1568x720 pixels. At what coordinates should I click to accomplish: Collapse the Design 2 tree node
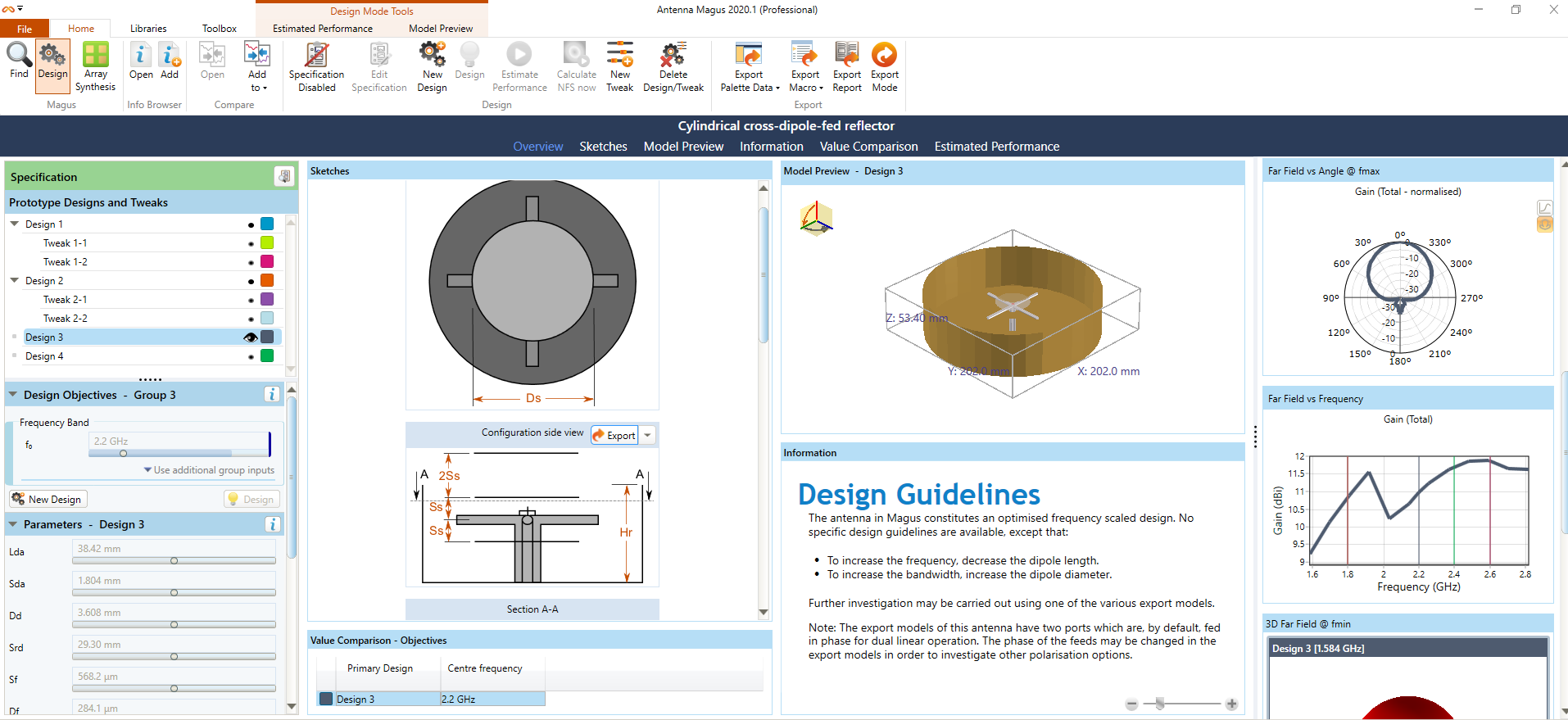(x=15, y=280)
